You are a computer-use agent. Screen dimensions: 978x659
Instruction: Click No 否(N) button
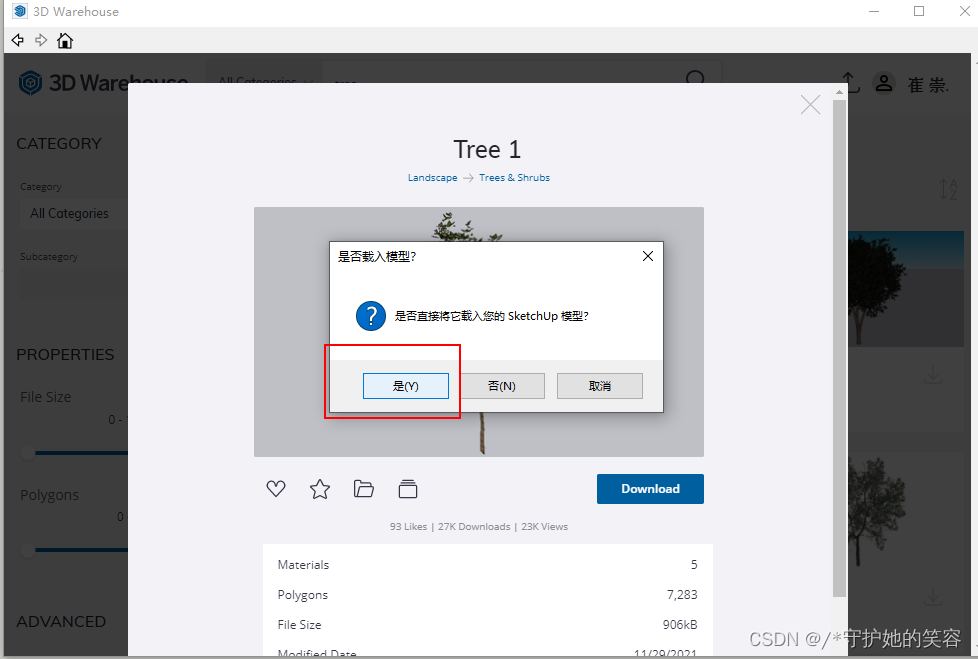click(501, 386)
